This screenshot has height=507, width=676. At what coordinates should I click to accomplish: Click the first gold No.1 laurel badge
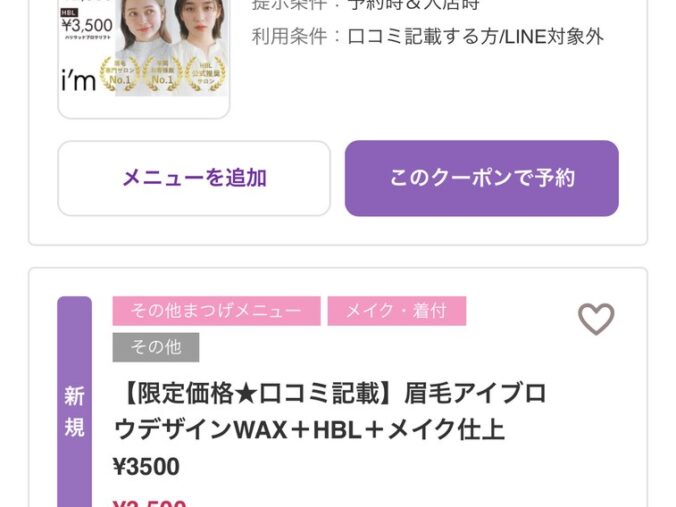click(x=119, y=75)
